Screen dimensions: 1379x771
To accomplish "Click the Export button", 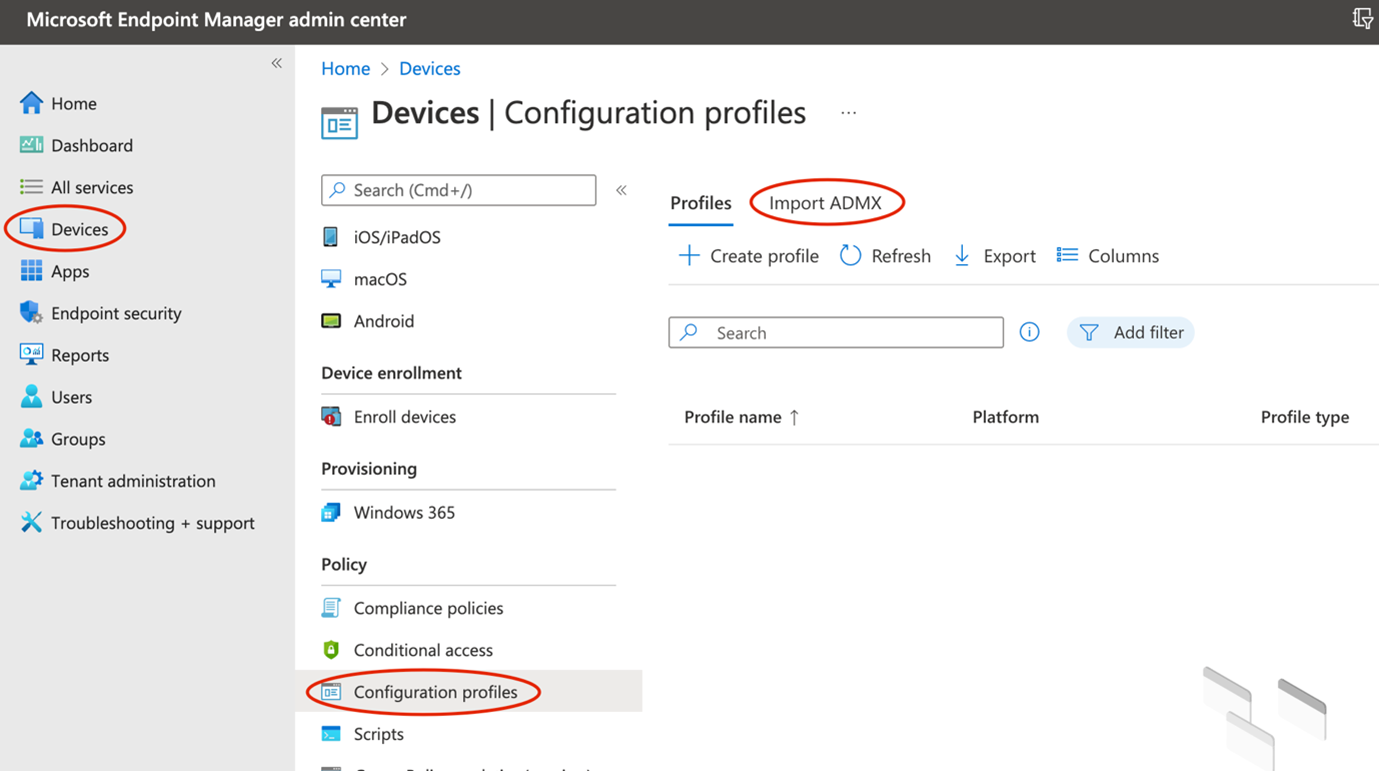I will click(x=994, y=256).
